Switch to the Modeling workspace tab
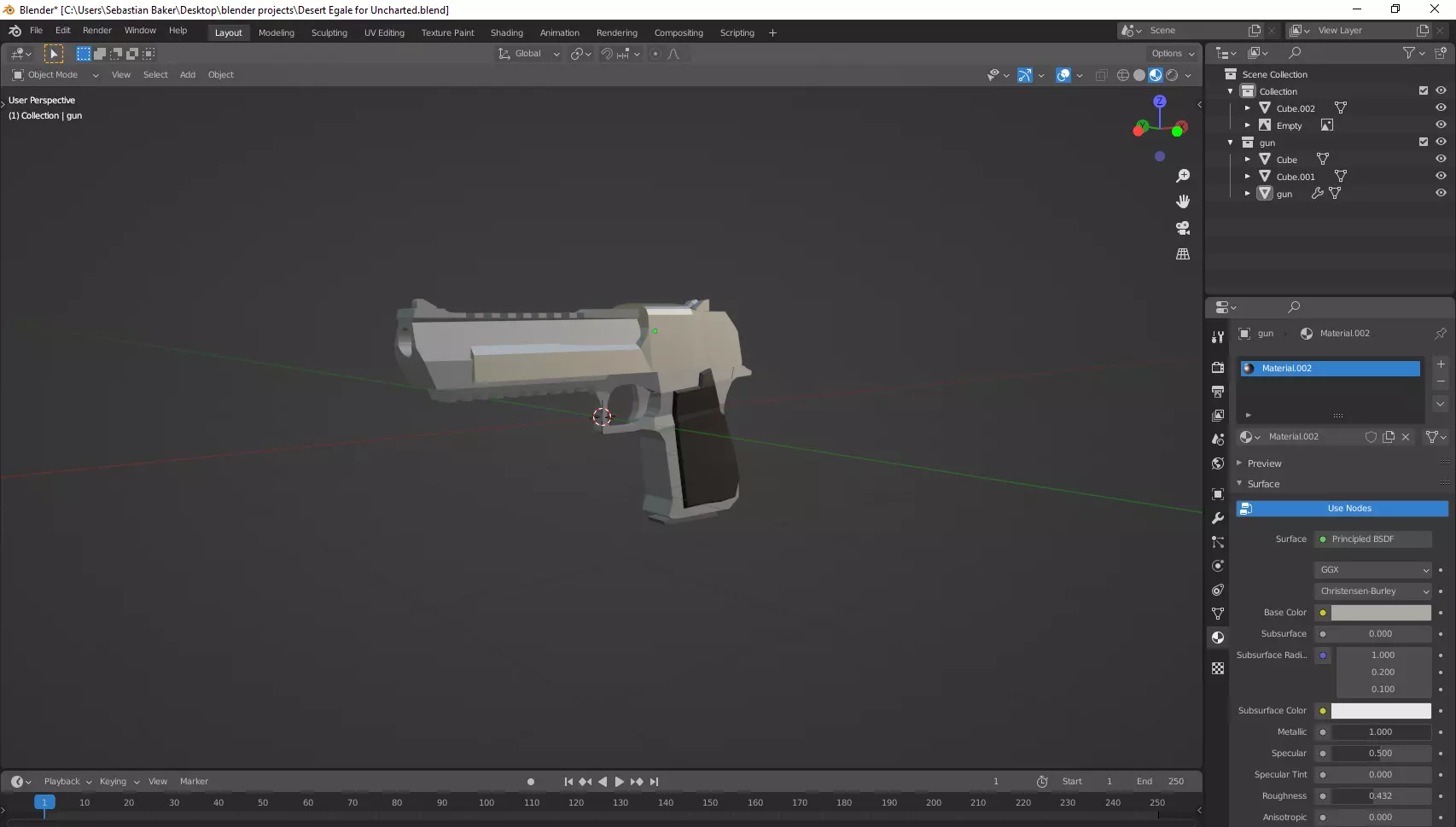This screenshot has height=827, width=1456. click(x=277, y=32)
